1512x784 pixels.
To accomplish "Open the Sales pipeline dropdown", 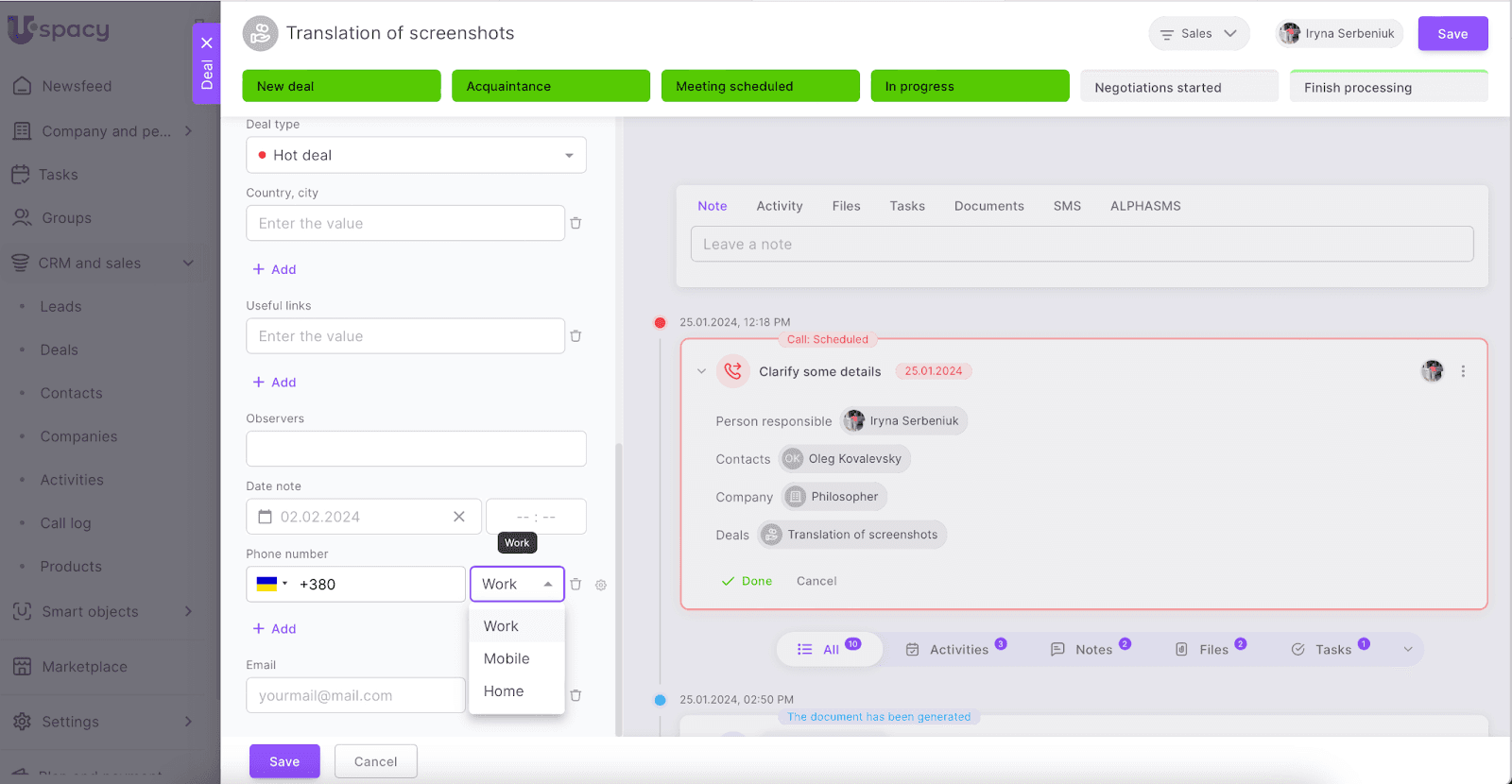I will (x=1198, y=33).
